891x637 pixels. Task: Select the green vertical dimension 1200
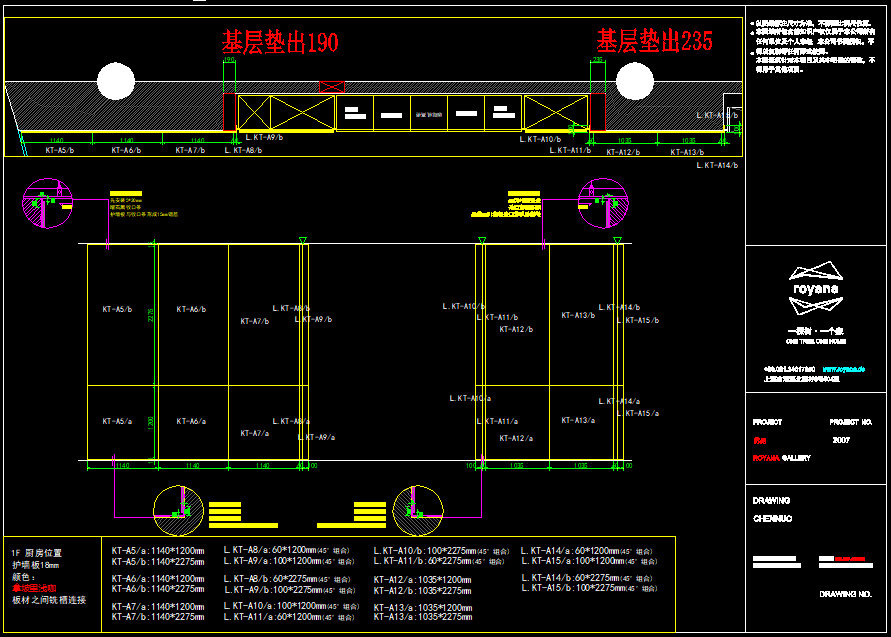151,423
